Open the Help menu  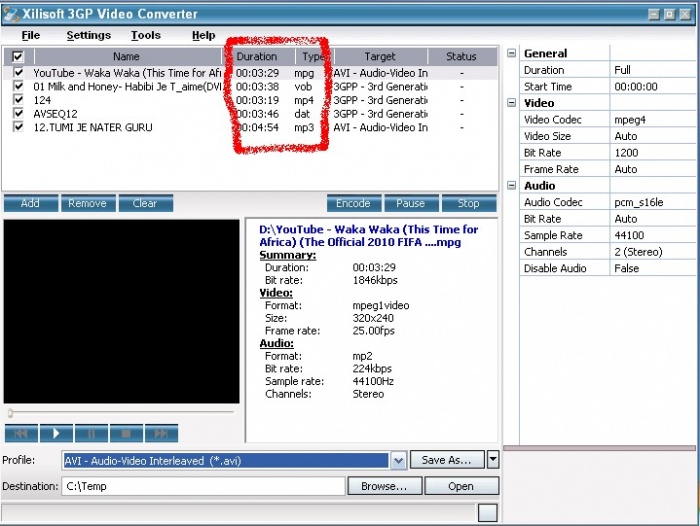204,35
